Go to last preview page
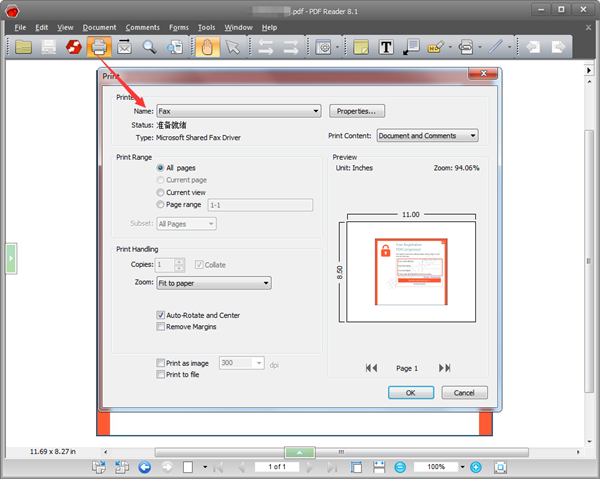 click(445, 368)
